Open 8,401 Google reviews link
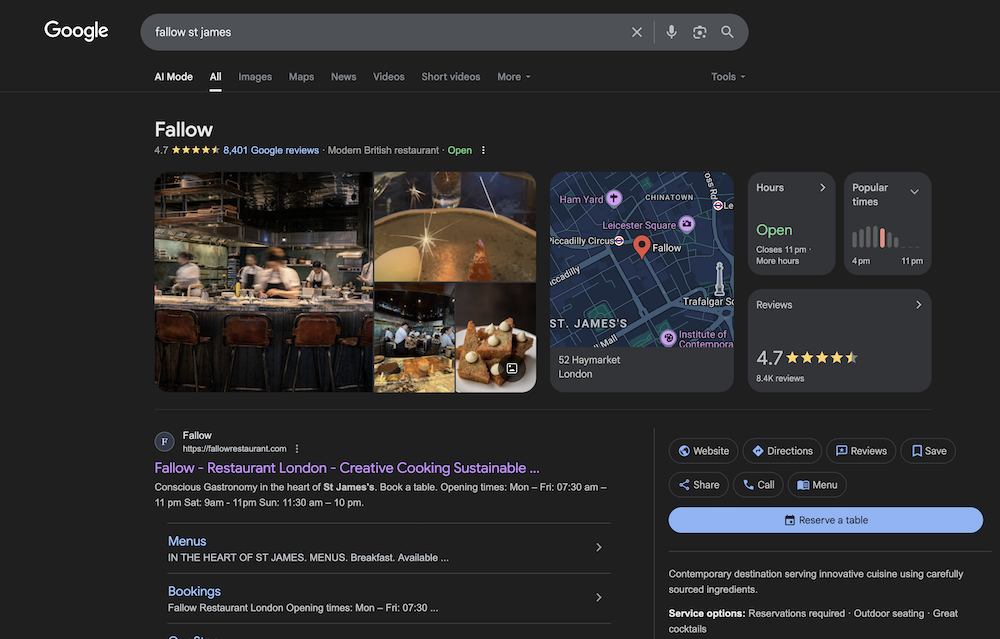1000x639 pixels. coord(271,150)
